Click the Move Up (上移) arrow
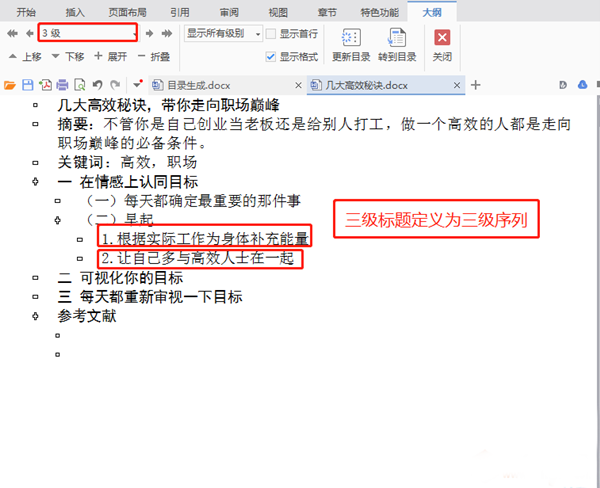Viewport: 600px width, 488px height. [x=12, y=57]
